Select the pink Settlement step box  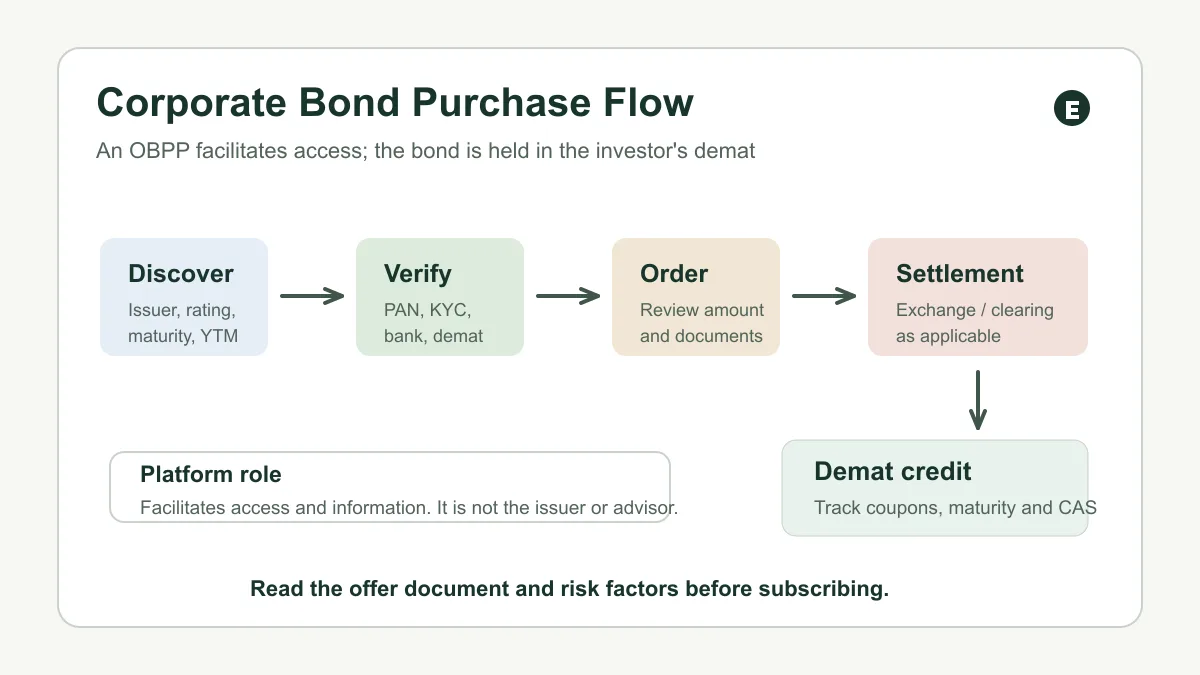(x=978, y=297)
